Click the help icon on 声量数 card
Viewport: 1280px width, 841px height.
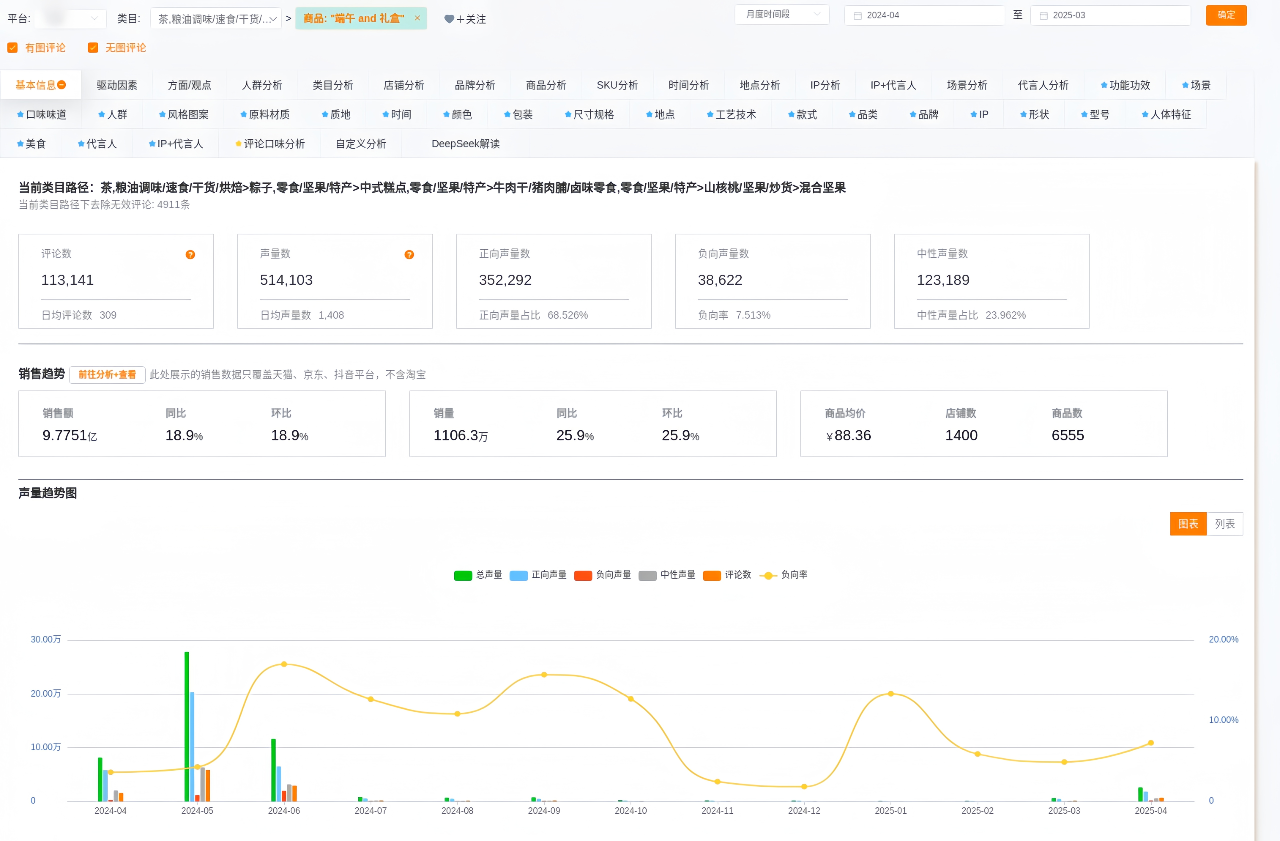point(409,255)
